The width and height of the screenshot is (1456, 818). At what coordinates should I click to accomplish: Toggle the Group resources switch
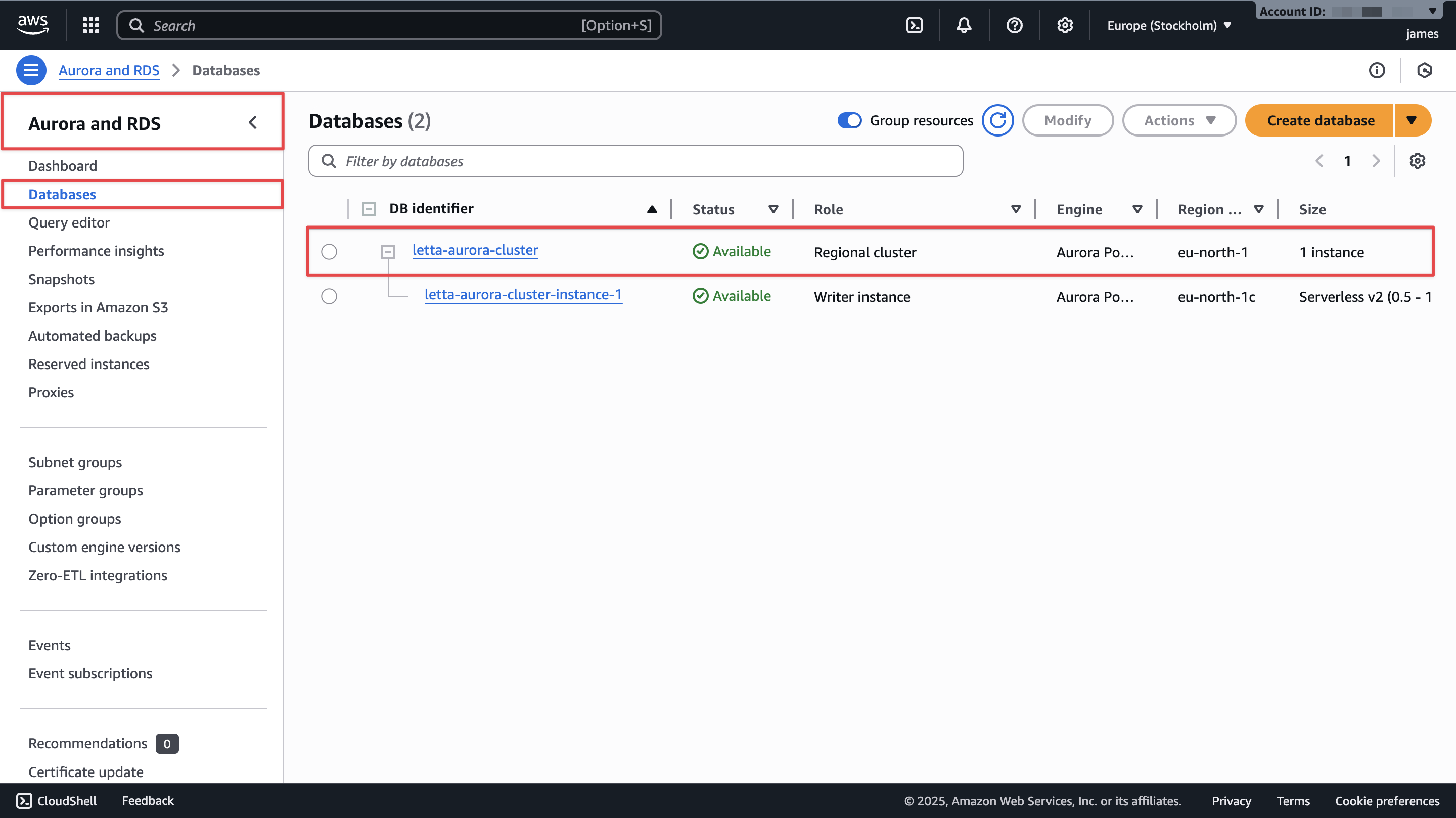(849, 120)
